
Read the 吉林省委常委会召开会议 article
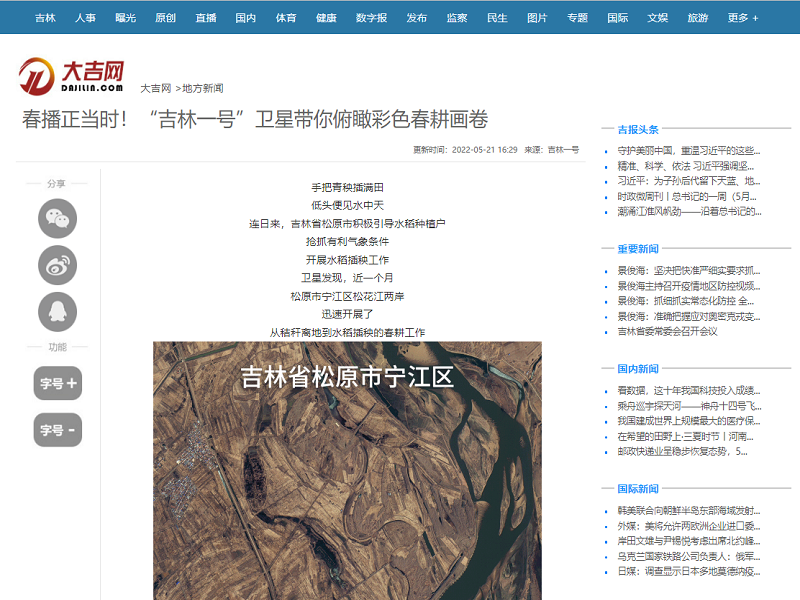tap(667, 331)
